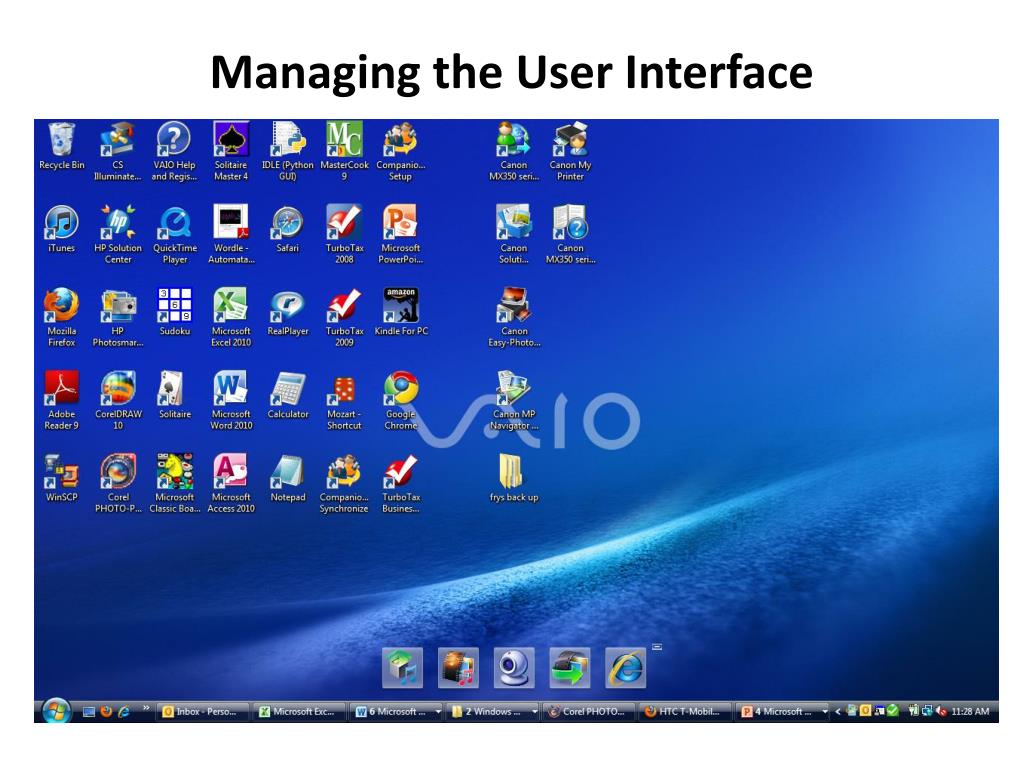Open the Recycle Bin desktop icon
The width and height of the screenshot is (1024, 768).
click(61, 146)
